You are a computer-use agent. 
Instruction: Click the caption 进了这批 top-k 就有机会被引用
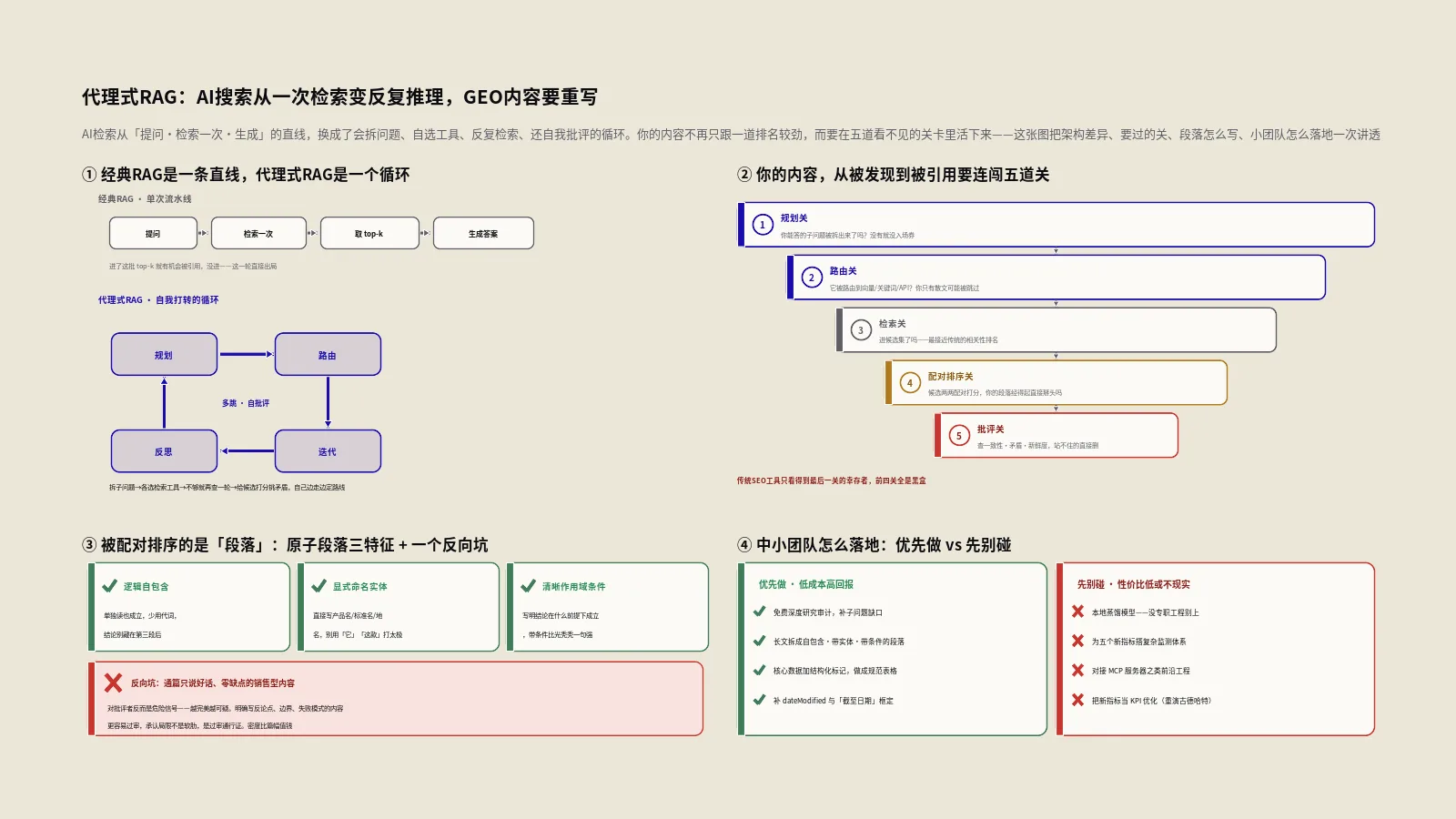pos(193,267)
